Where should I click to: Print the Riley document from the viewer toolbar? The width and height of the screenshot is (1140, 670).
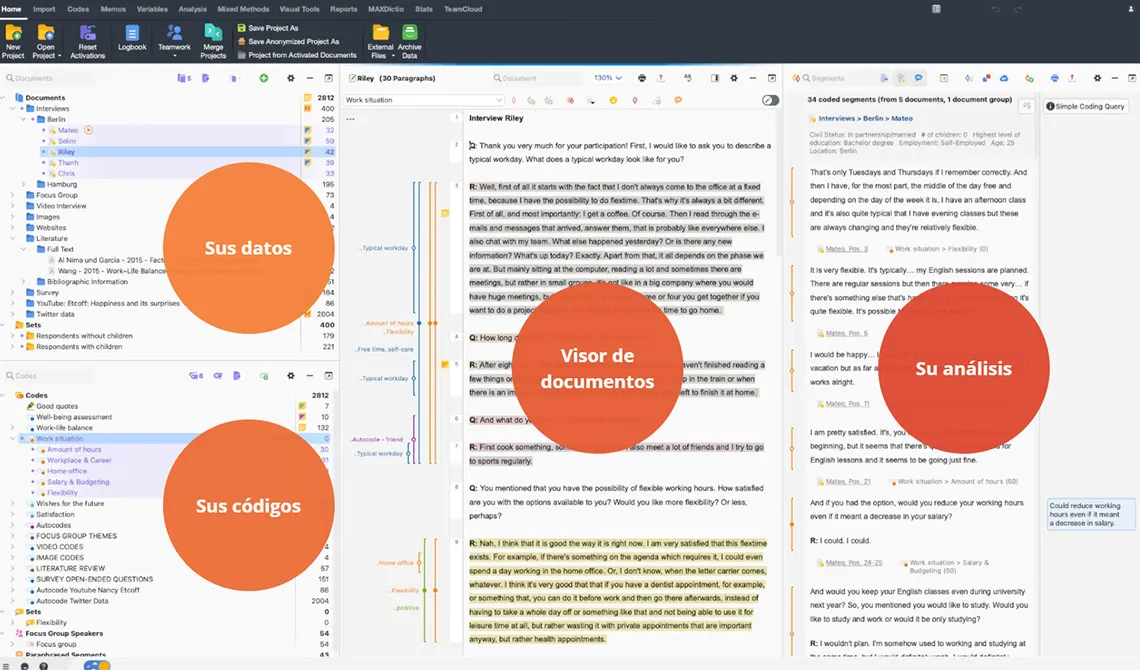pyautogui.click(x=641, y=78)
